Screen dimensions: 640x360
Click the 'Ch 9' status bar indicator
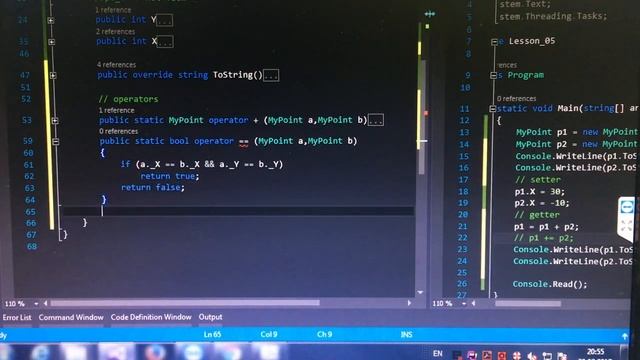(x=324, y=334)
